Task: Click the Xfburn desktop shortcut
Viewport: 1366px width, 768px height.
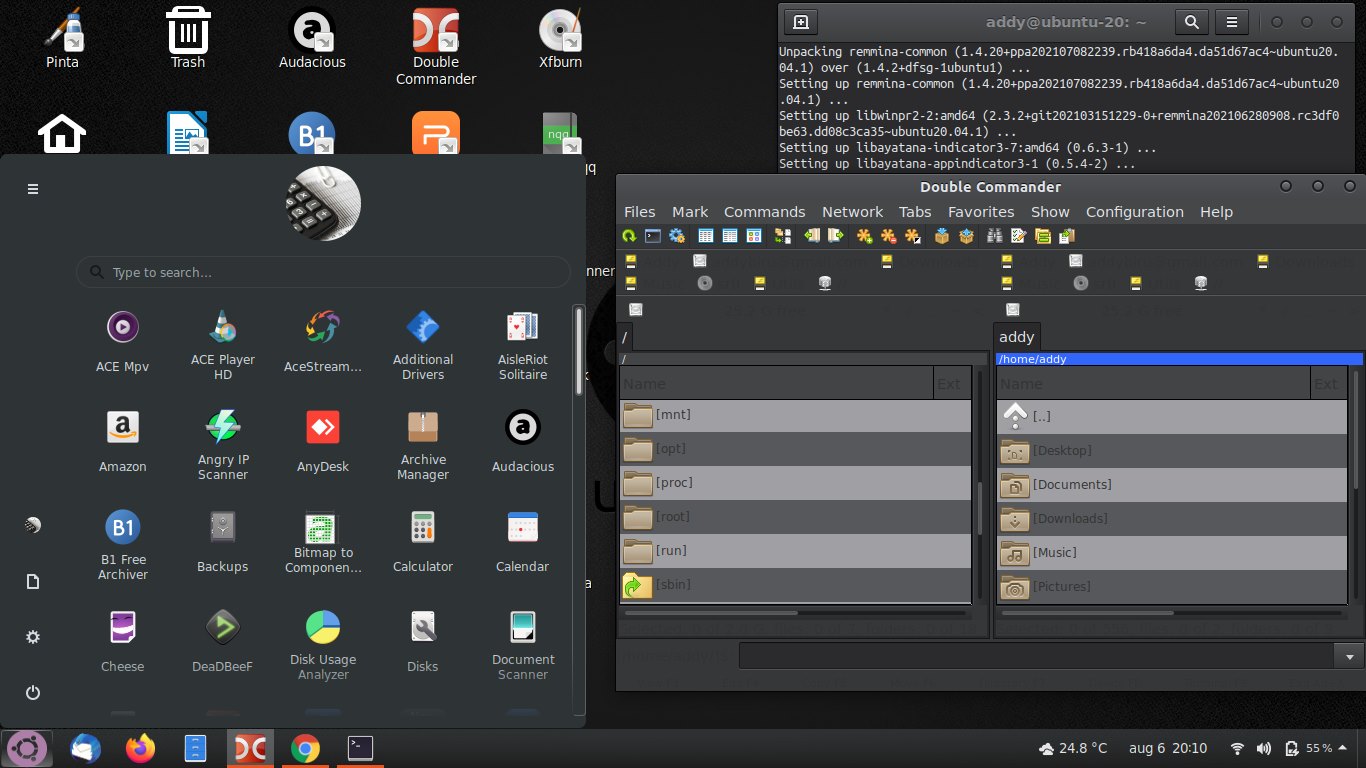Action: point(560,40)
